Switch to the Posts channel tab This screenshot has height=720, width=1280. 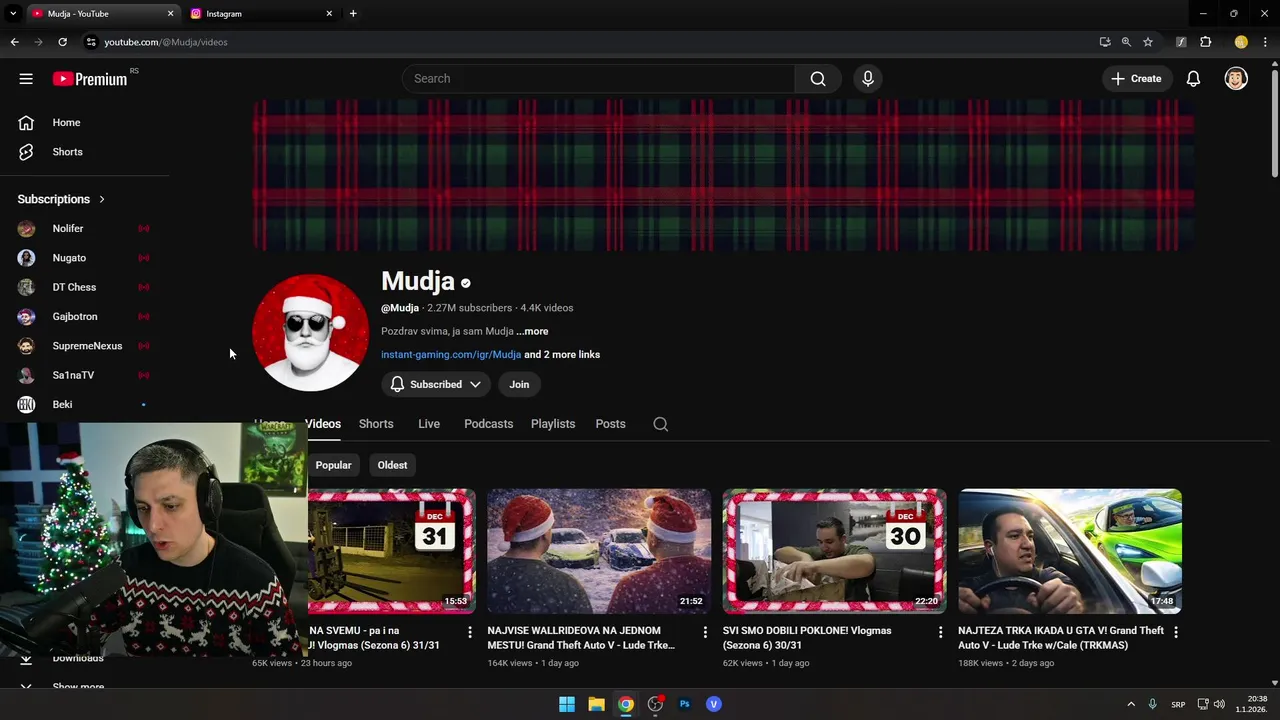tap(610, 424)
